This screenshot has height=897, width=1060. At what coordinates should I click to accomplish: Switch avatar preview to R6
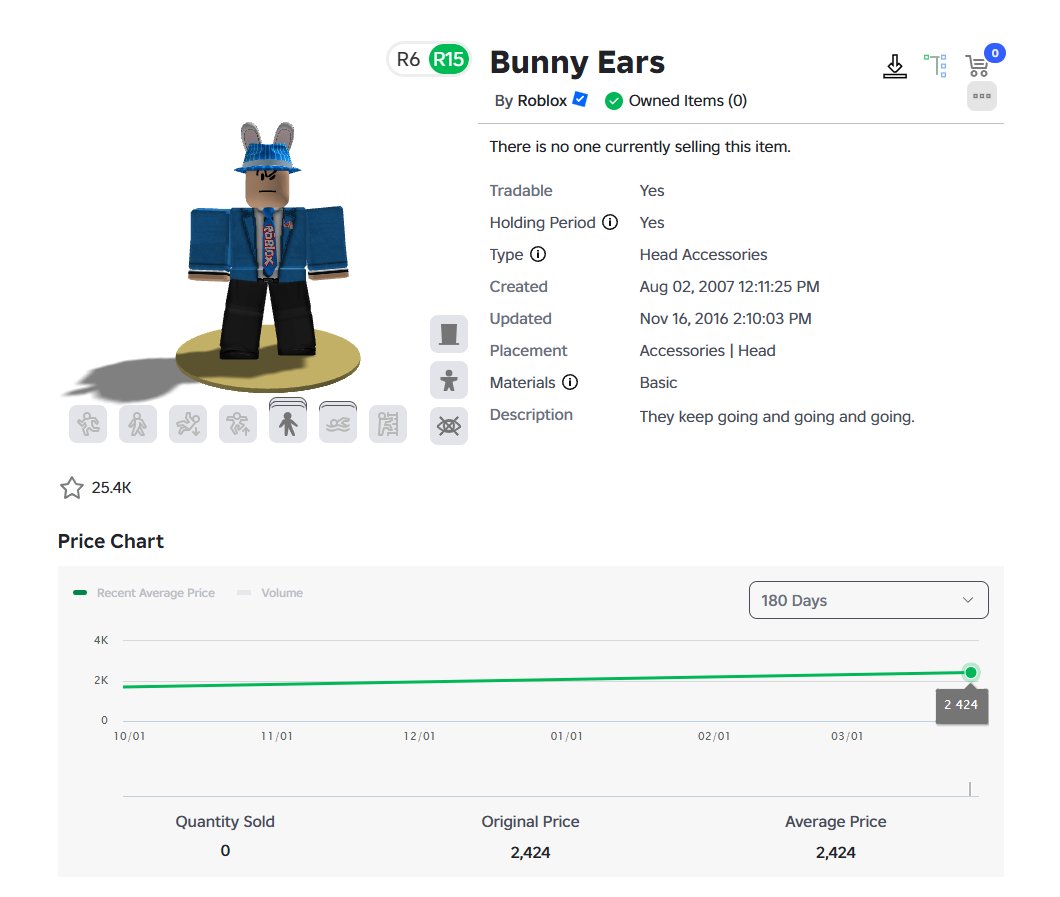[x=408, y=59]
